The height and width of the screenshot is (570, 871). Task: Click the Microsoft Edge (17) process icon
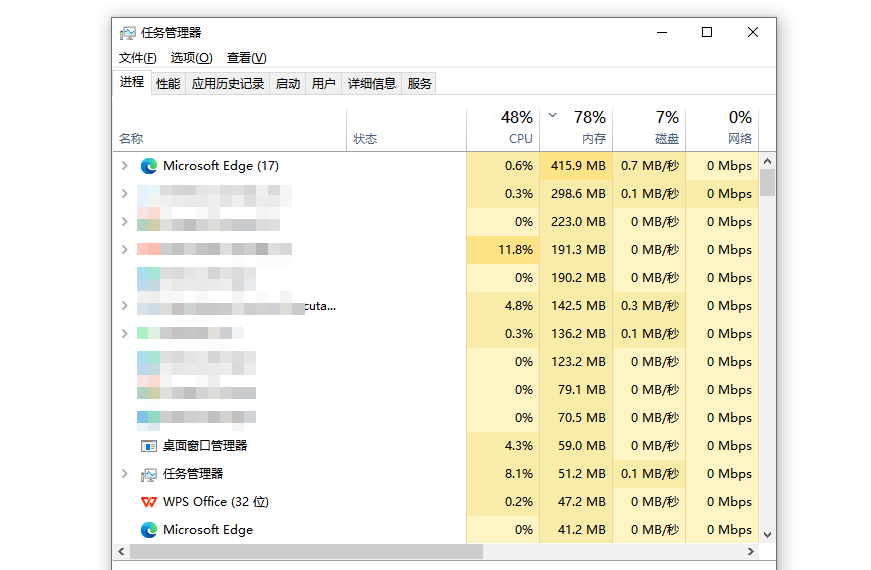149,166
